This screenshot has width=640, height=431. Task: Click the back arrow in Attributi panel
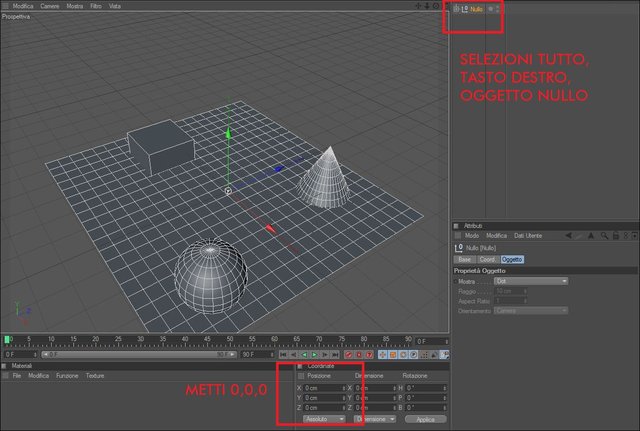pos(568,235)
